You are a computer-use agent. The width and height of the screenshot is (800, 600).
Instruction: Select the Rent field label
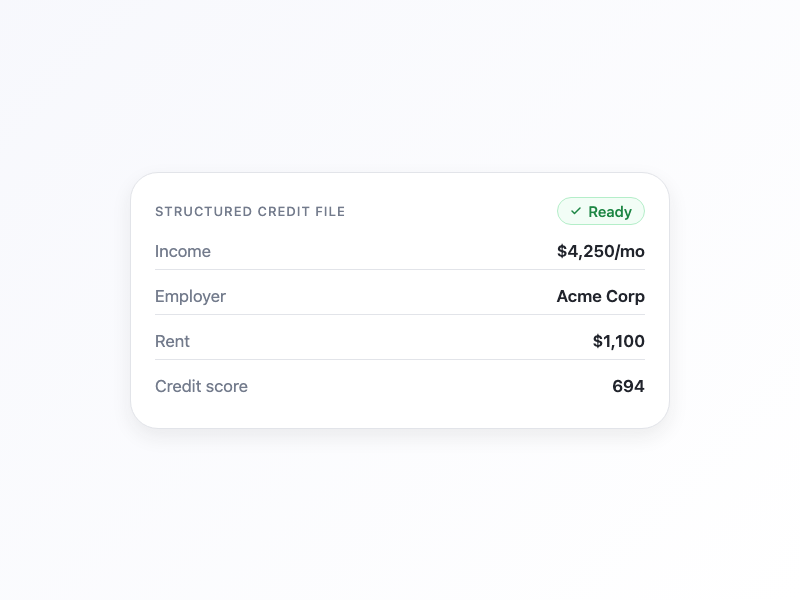172,341
